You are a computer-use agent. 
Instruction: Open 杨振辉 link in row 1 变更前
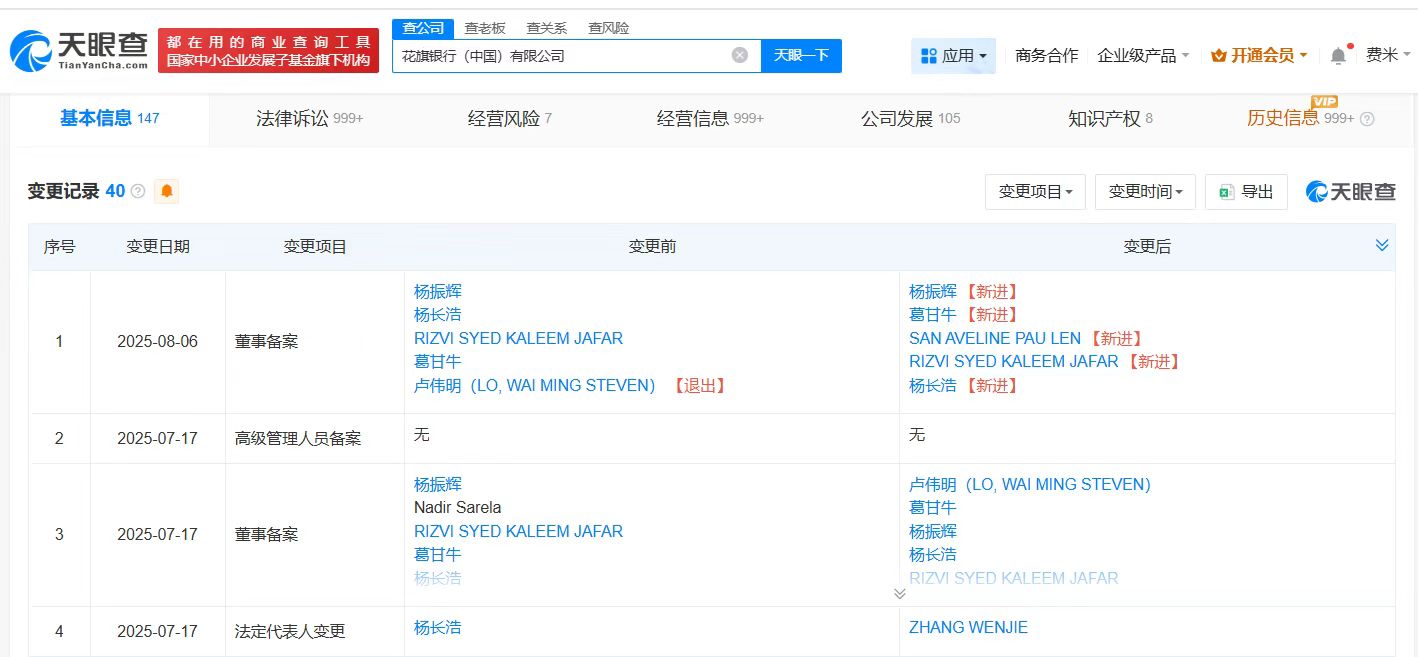pyautogui.click(x=438, y=292)
